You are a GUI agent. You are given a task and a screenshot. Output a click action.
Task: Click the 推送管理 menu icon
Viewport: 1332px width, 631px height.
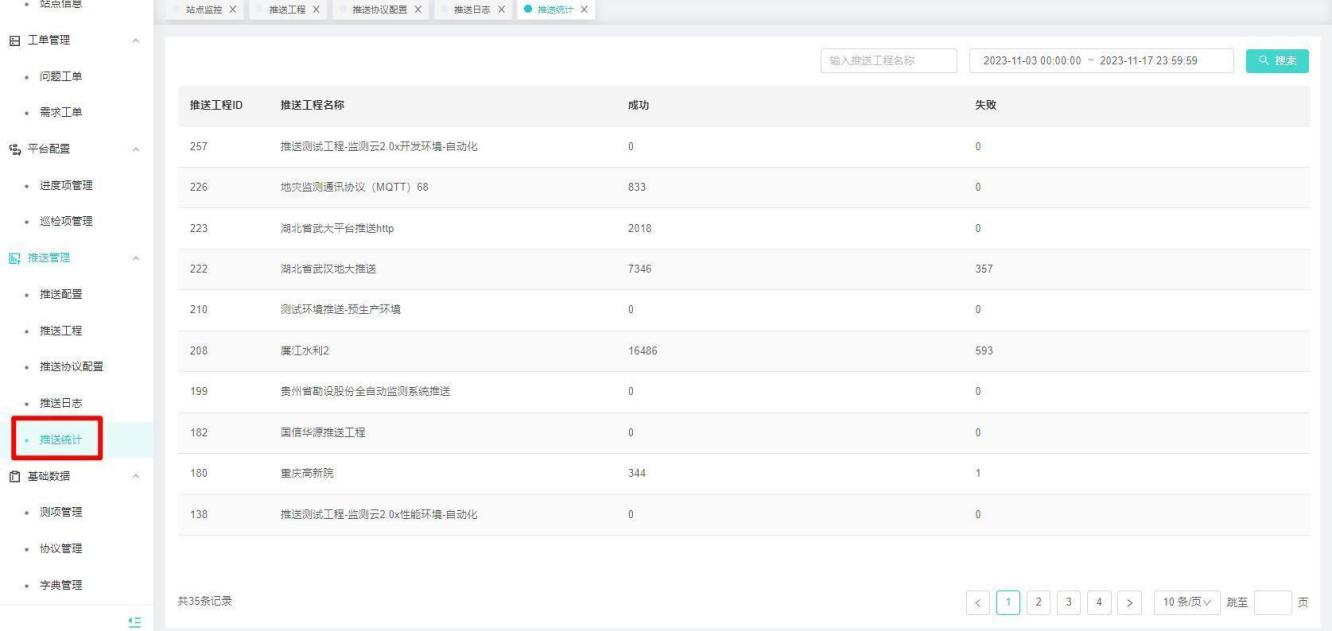(x=13, y=259)
